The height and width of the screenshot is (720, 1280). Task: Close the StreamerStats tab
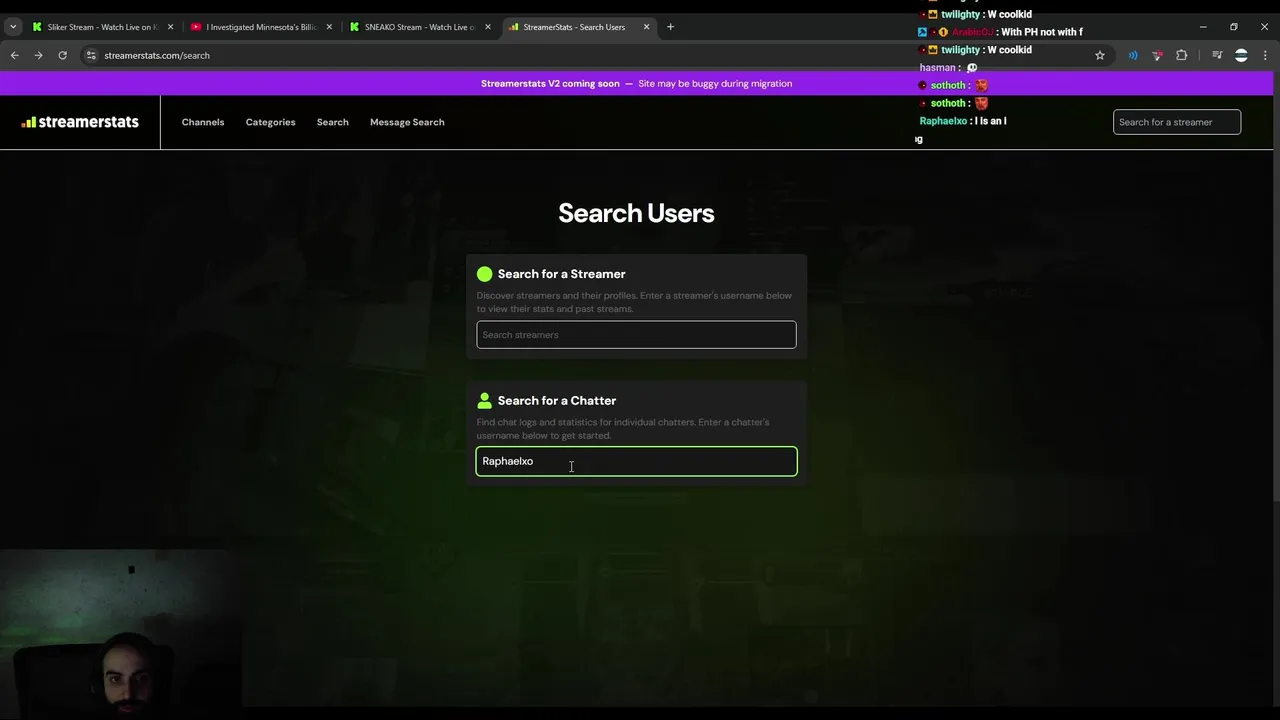pos(646,27)
